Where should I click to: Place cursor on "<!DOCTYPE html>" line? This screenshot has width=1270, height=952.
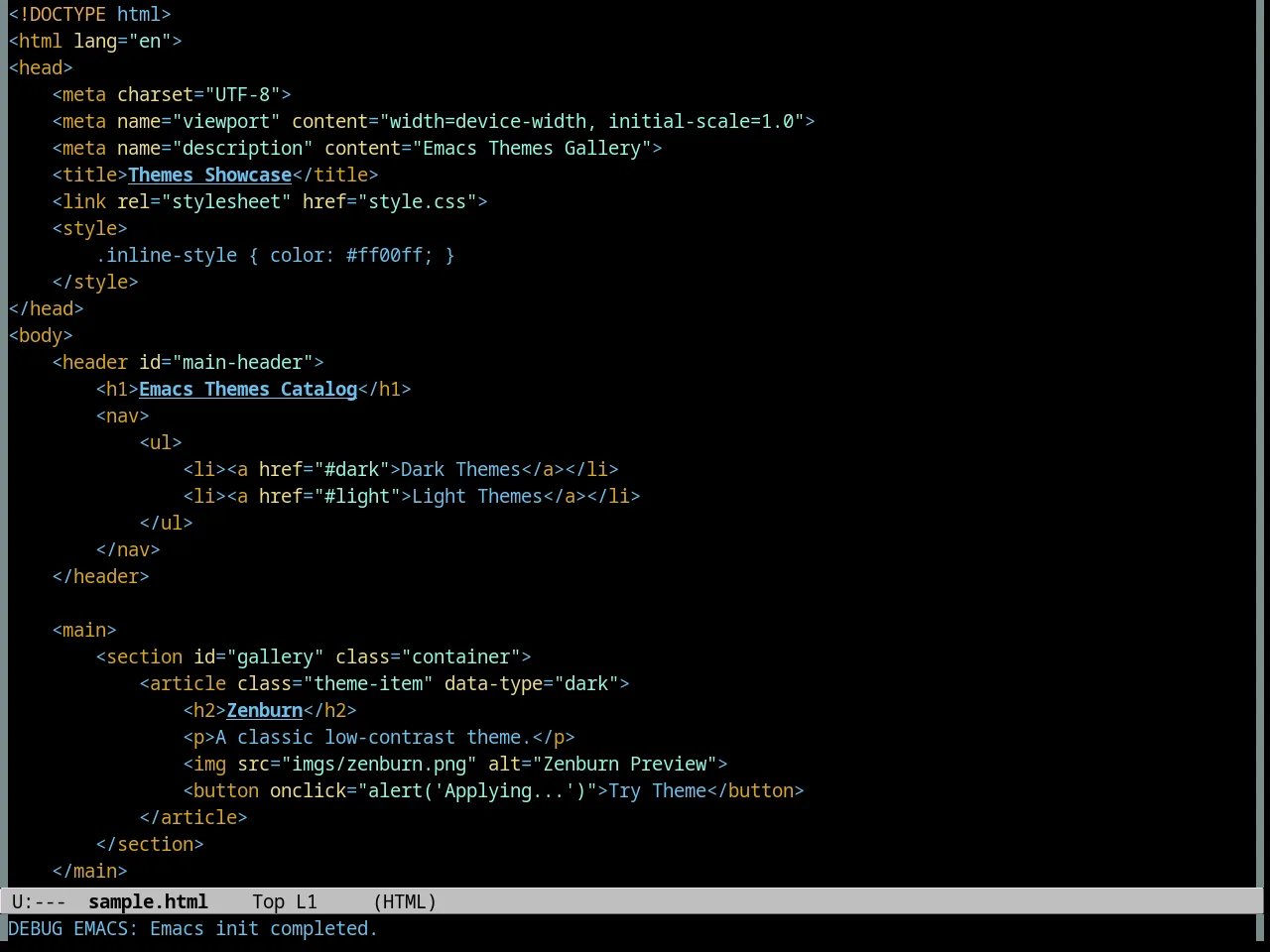(89, 14)
